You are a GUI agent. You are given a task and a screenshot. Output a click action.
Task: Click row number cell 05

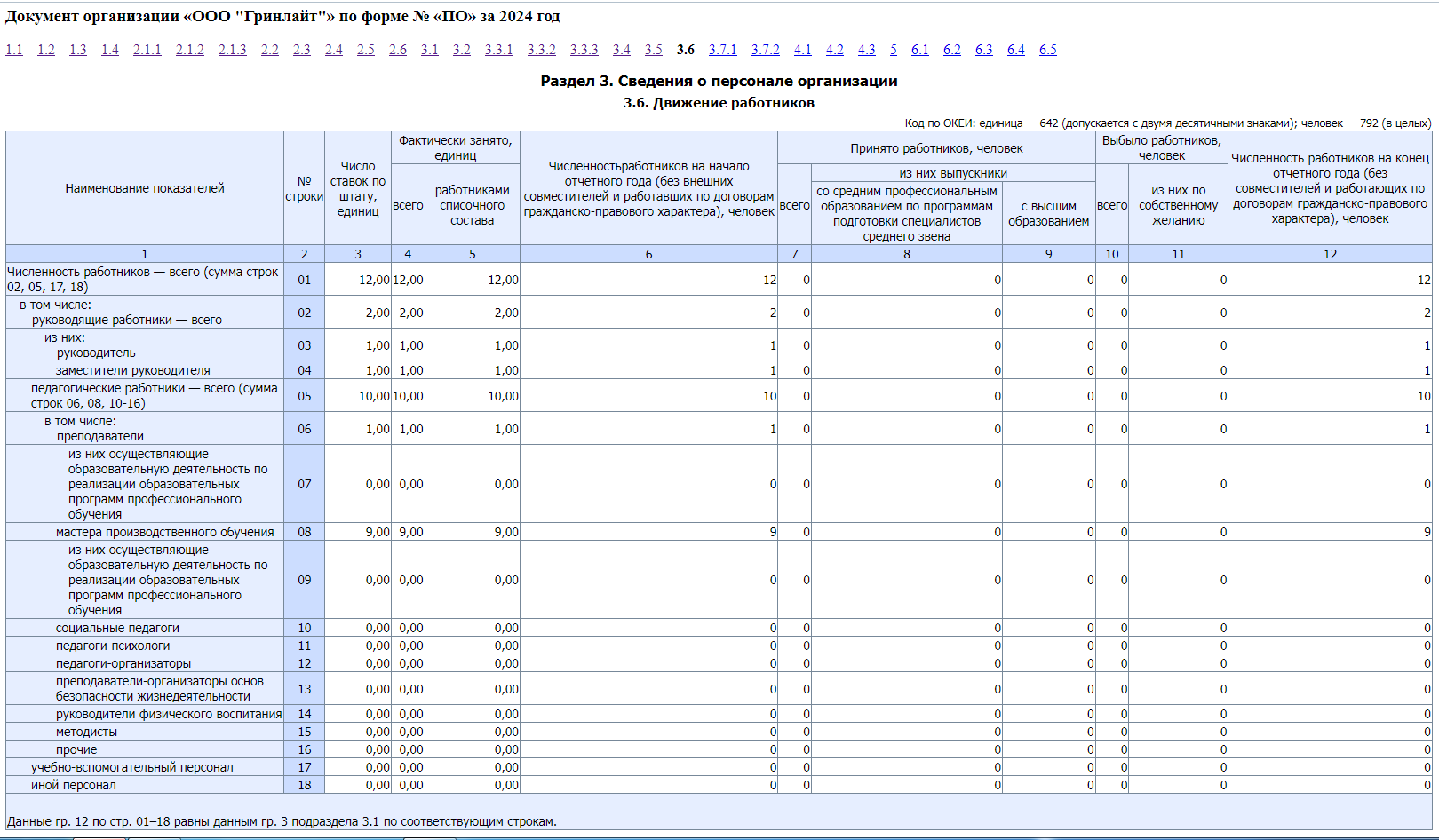pos(305,396)
